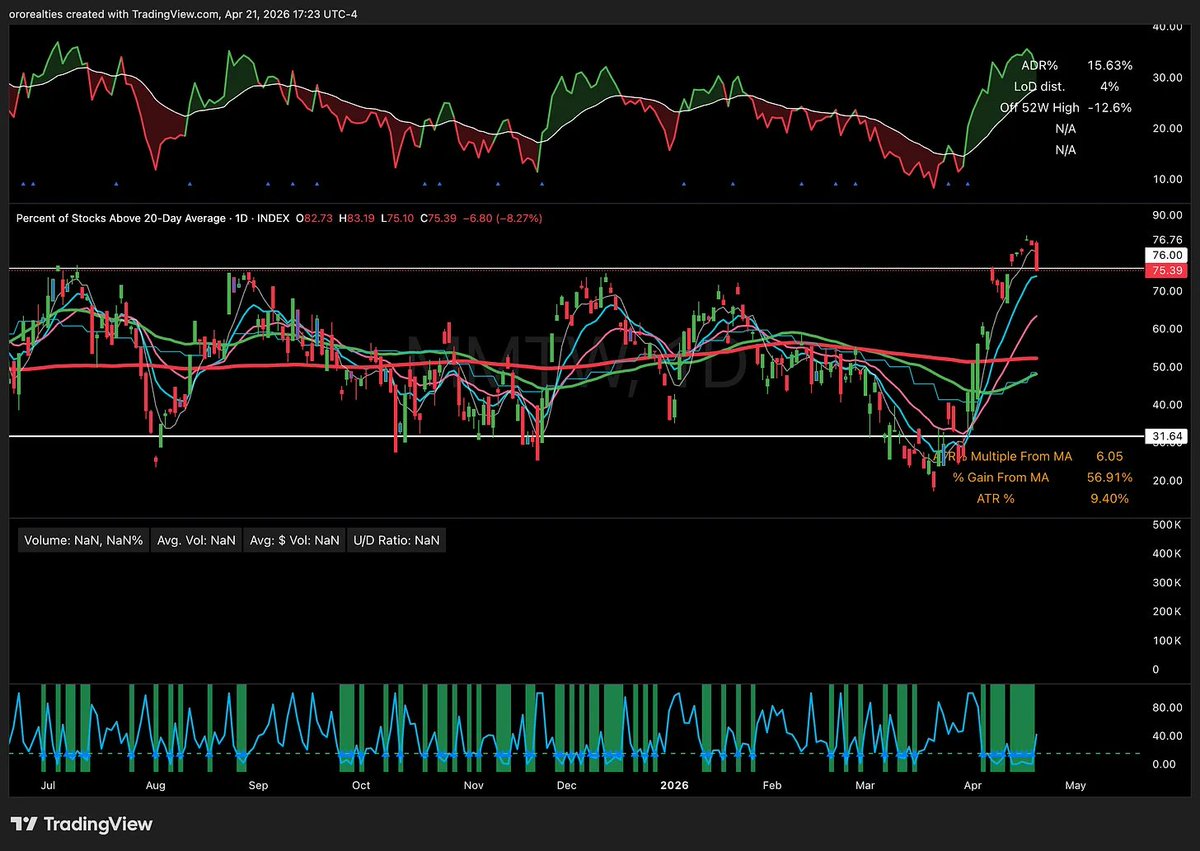Click the 'ATR %' 9.40% readout
The height and width of the screenshot is (851, 1200).
click(1052, 498)
